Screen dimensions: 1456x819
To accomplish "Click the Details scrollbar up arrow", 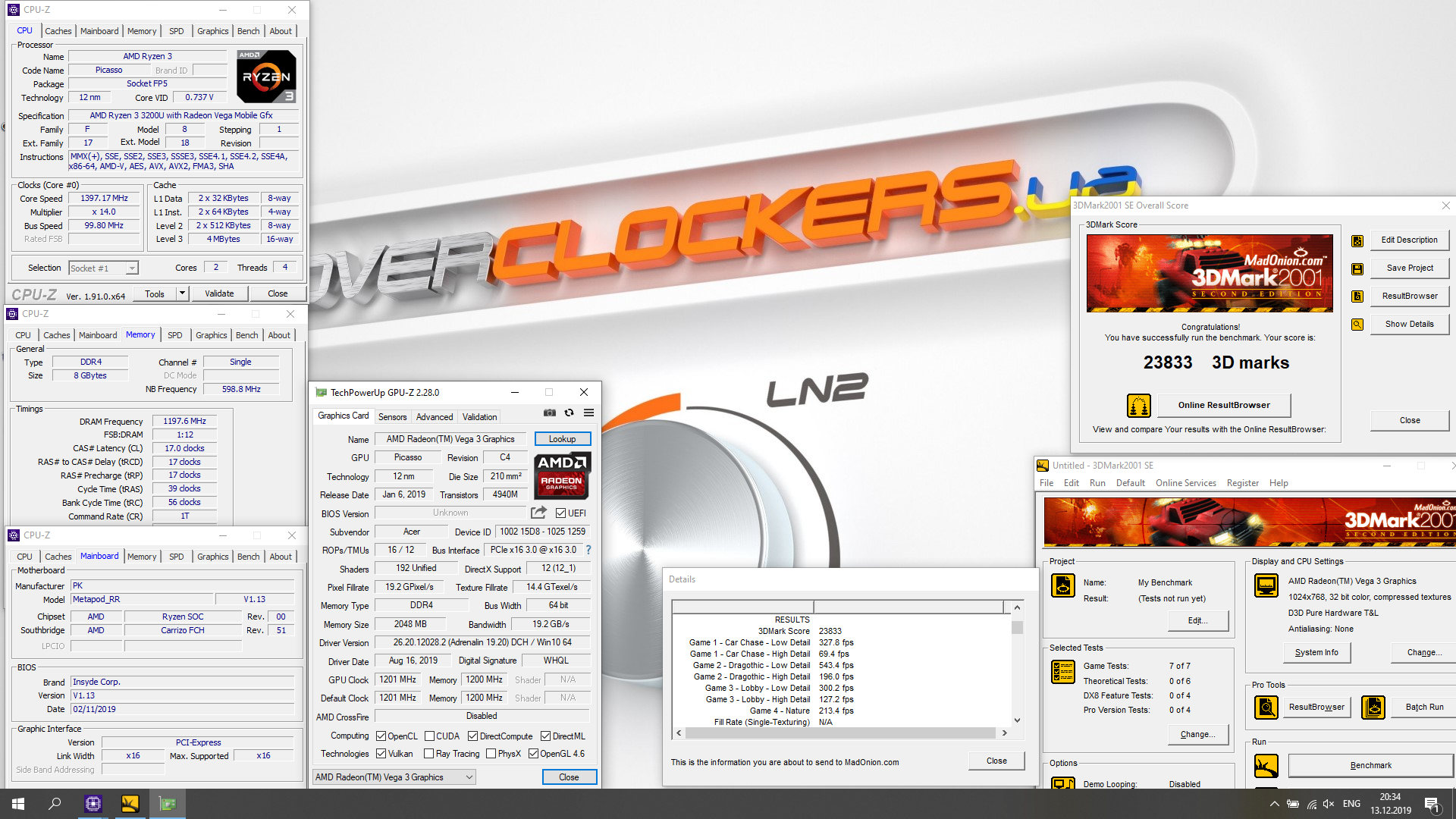I will (x=1017, y=607).
